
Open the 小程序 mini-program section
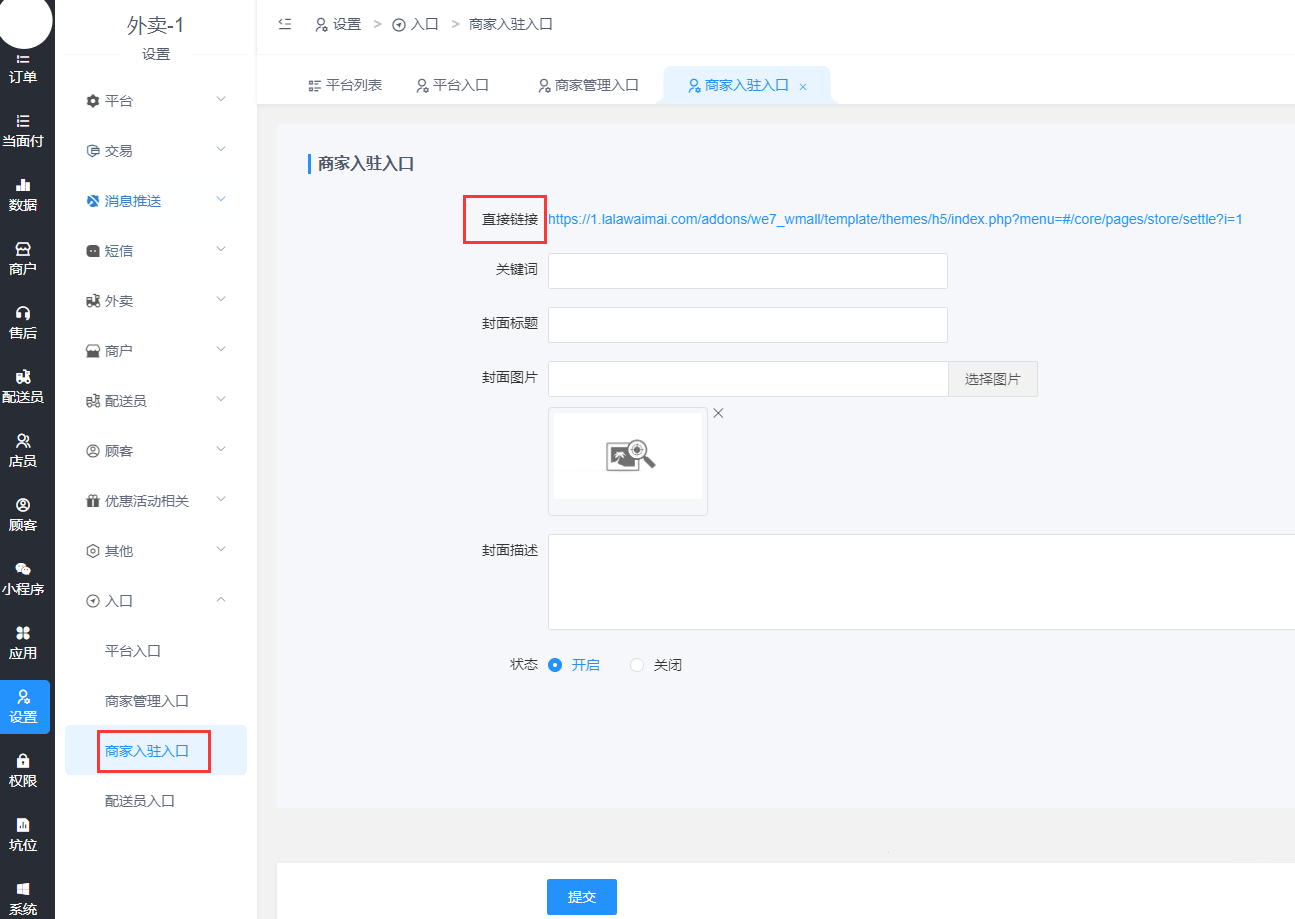click(23, 579)
